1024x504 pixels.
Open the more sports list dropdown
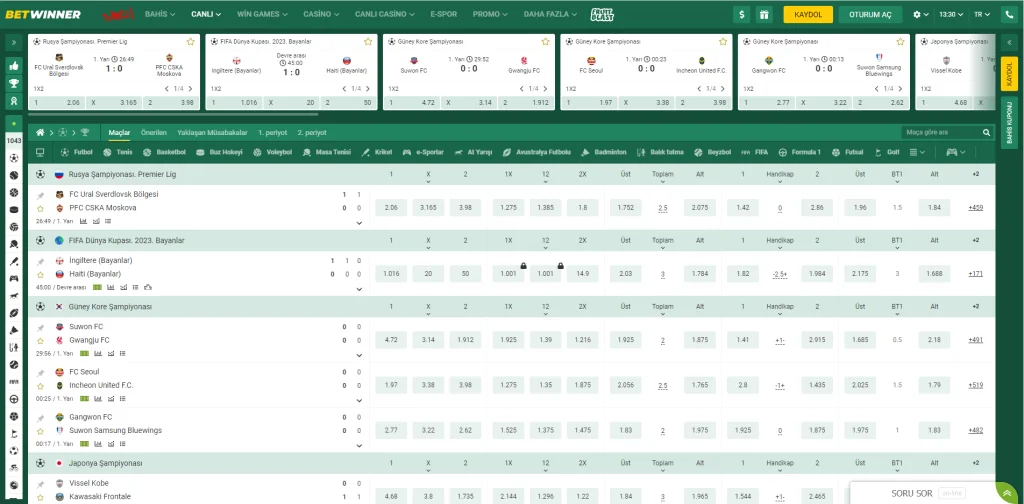918,152
